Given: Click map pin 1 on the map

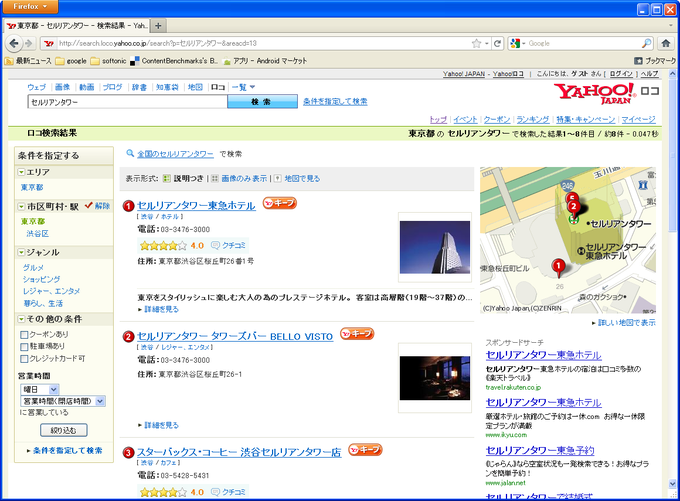Looking at the screenshot, I should [559, 267].
